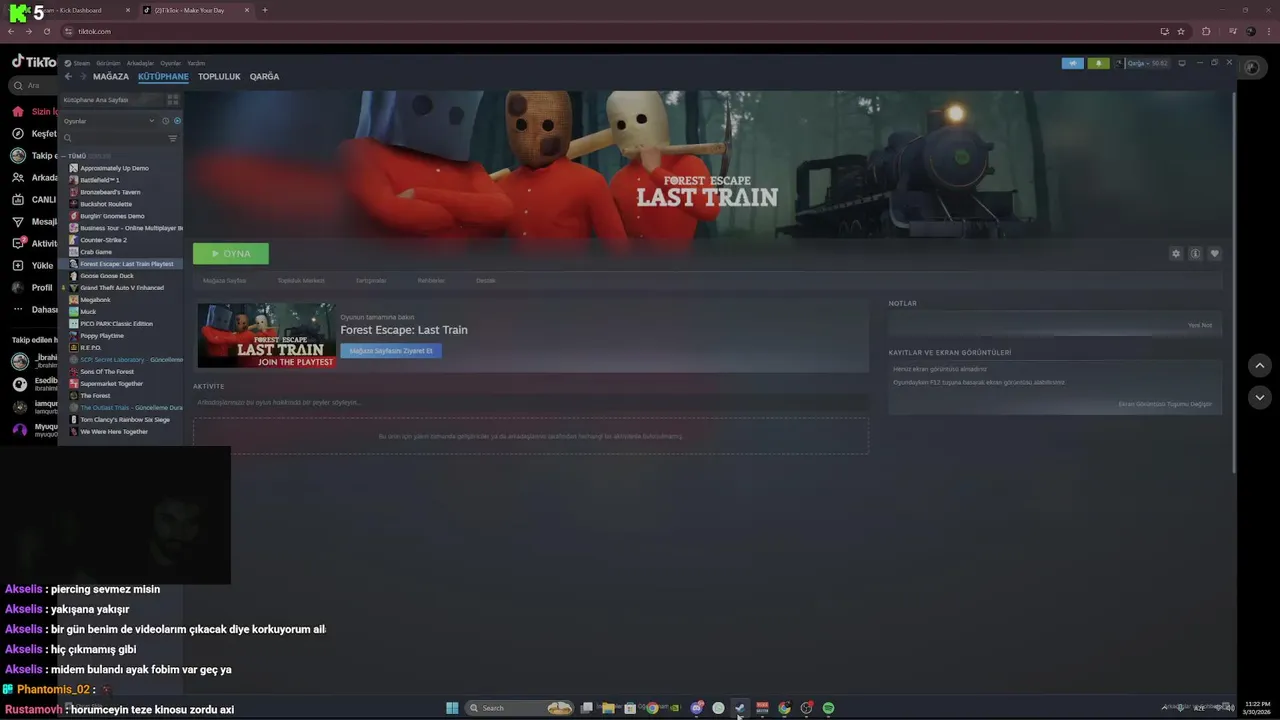1280x720 pixels.
Task: Open the MAĞAZA tab in Steam
Action: point(111,76)
